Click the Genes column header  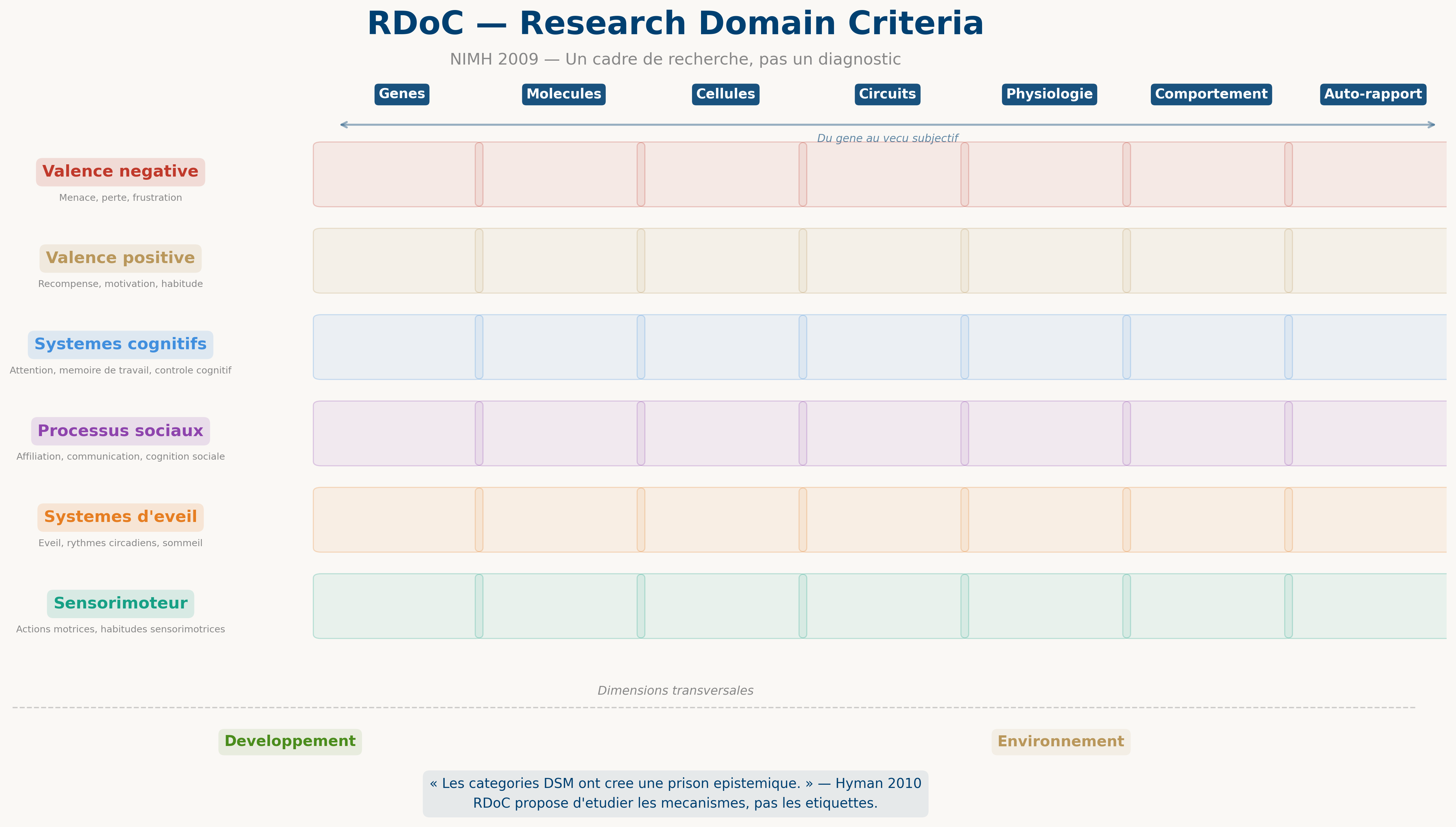402,94
